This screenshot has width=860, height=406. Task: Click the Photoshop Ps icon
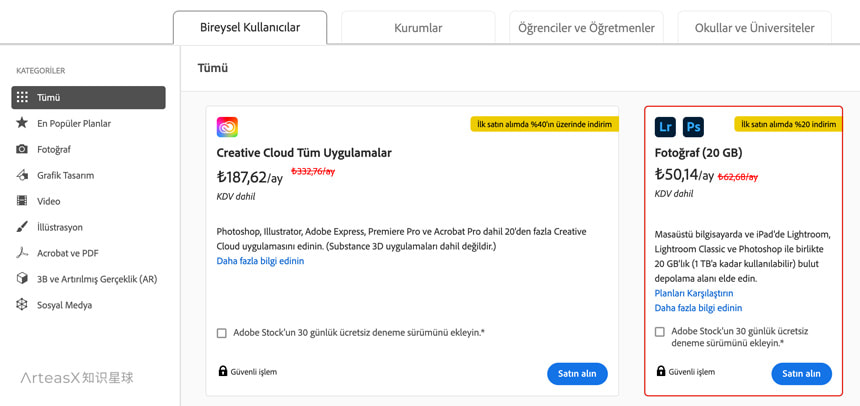pos(693,127)
